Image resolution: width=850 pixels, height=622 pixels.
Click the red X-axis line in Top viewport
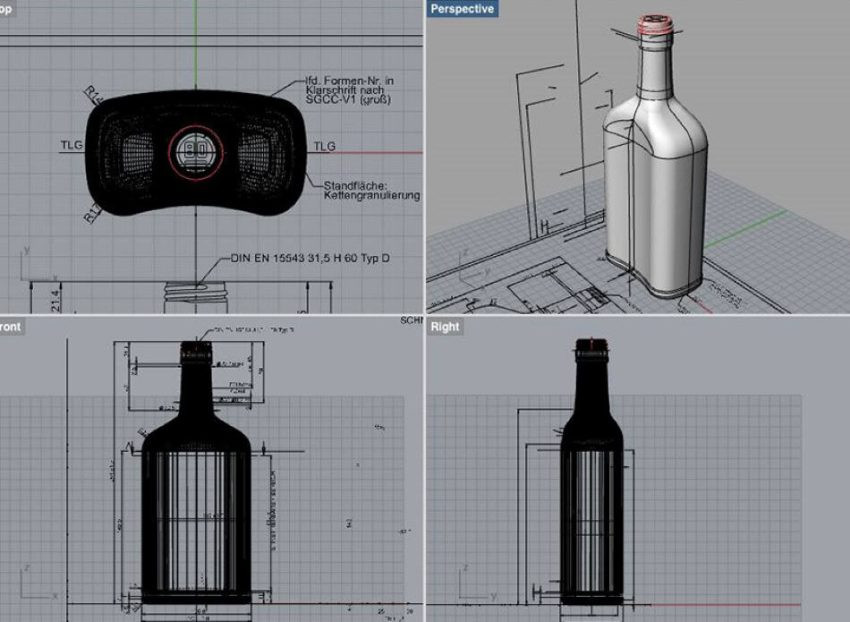[380, 153]
